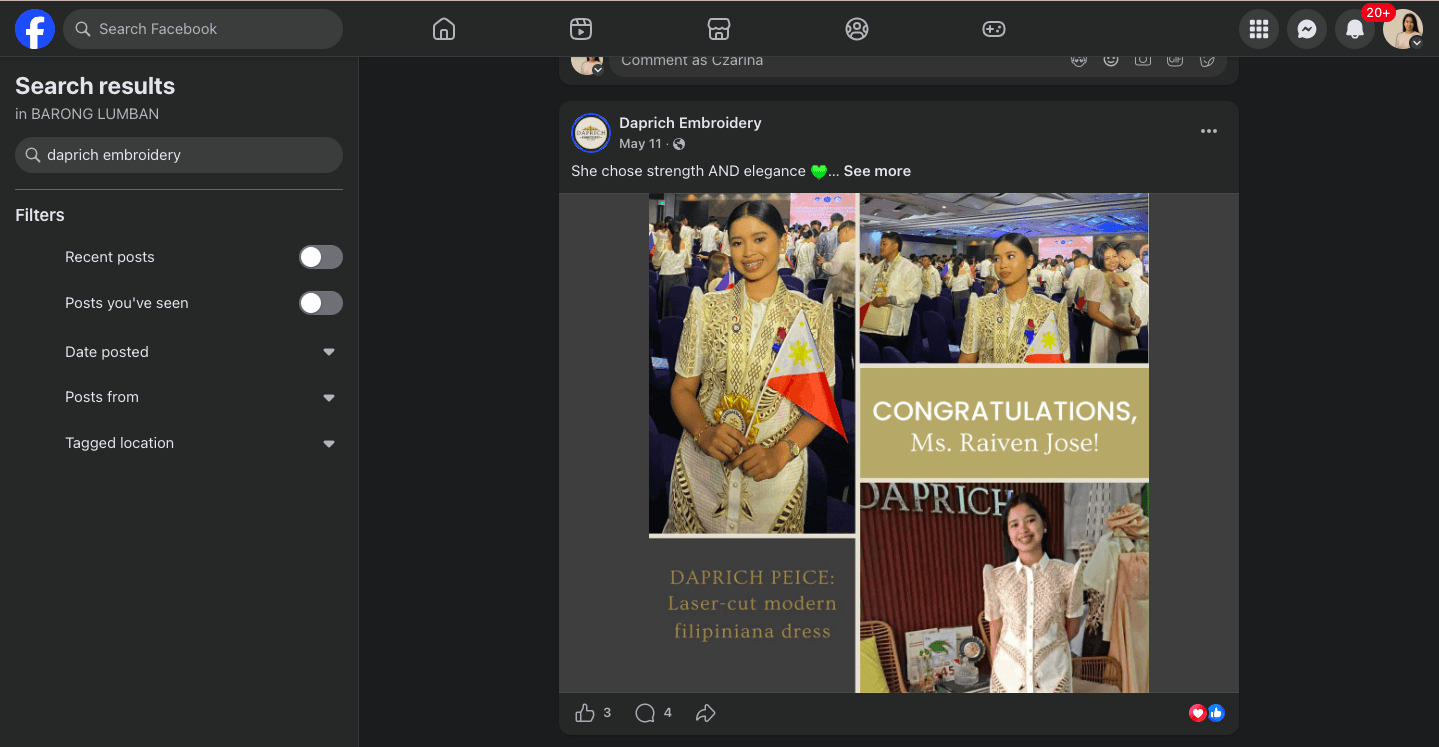Open the account profile picture menu

click(1403, 29)
